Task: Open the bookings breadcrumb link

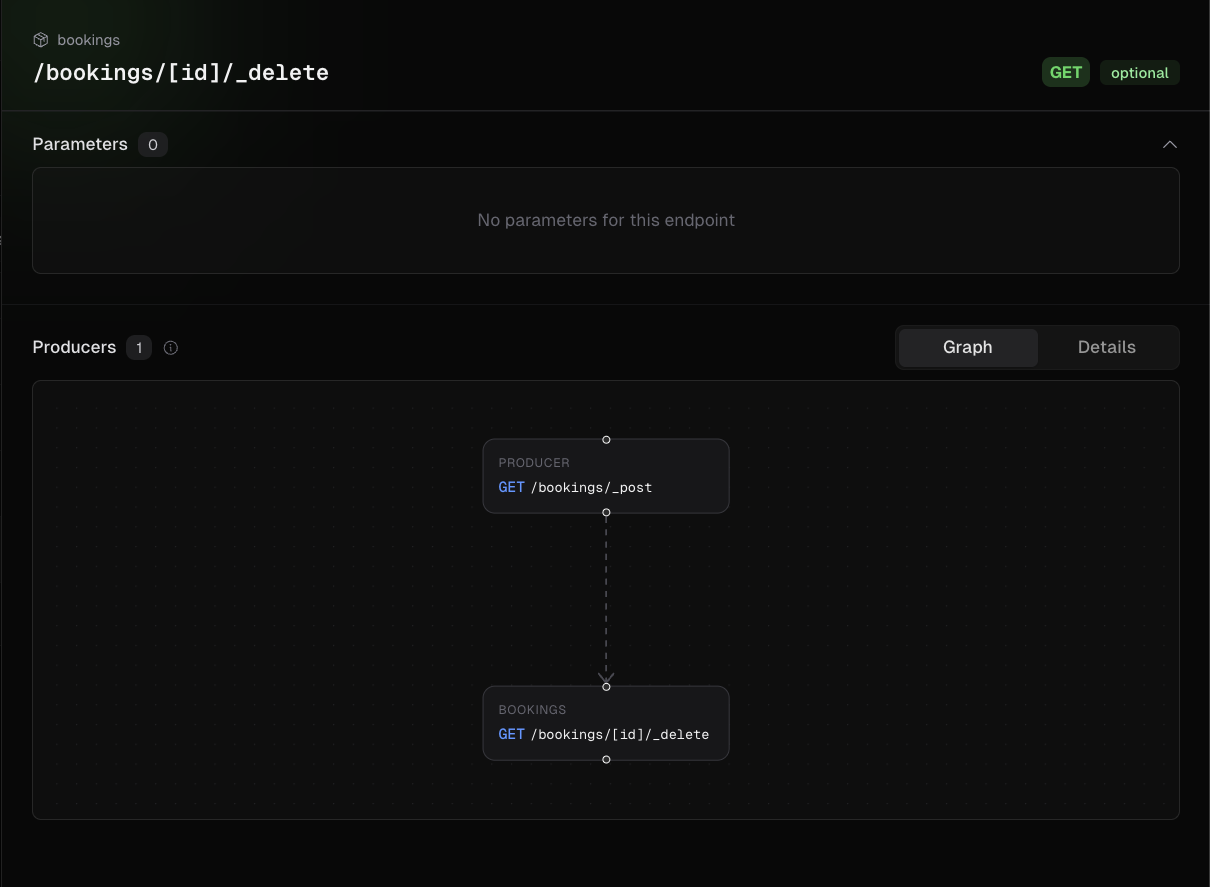Action: point(88,40)
